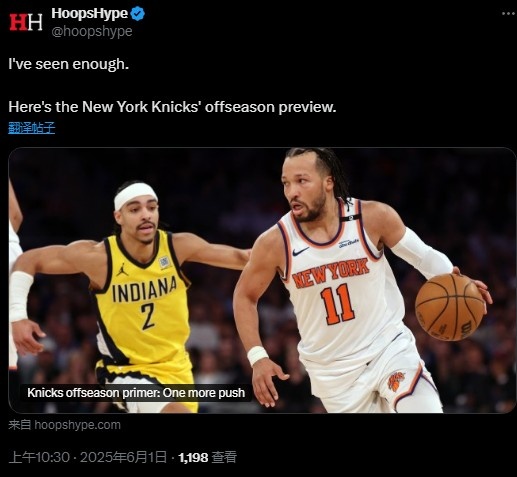Open the three-dot more options menu

point(508,14)
